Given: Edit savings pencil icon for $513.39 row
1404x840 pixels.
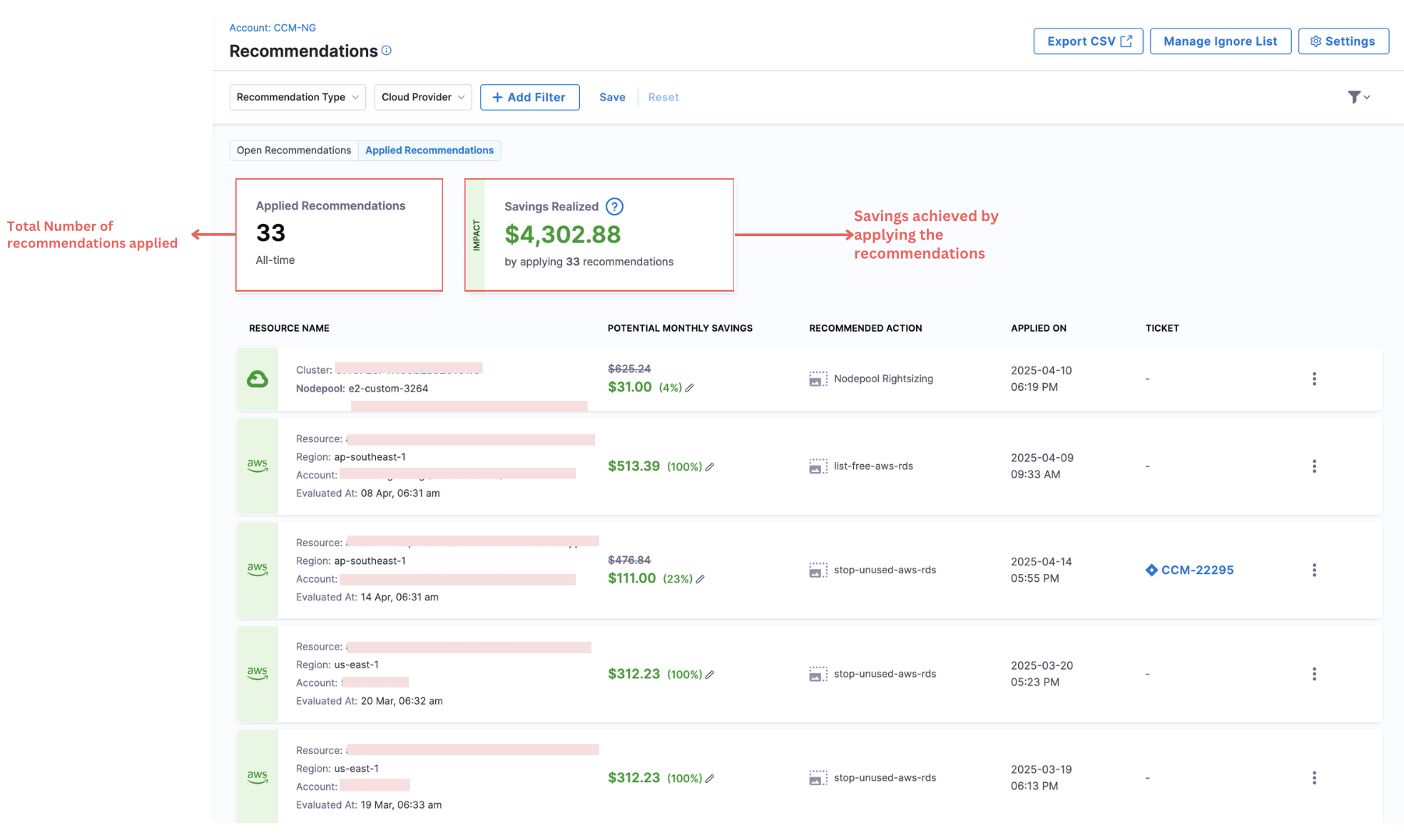Looking at the screenshot, I should pyautogui.click(x=710, y=467).
